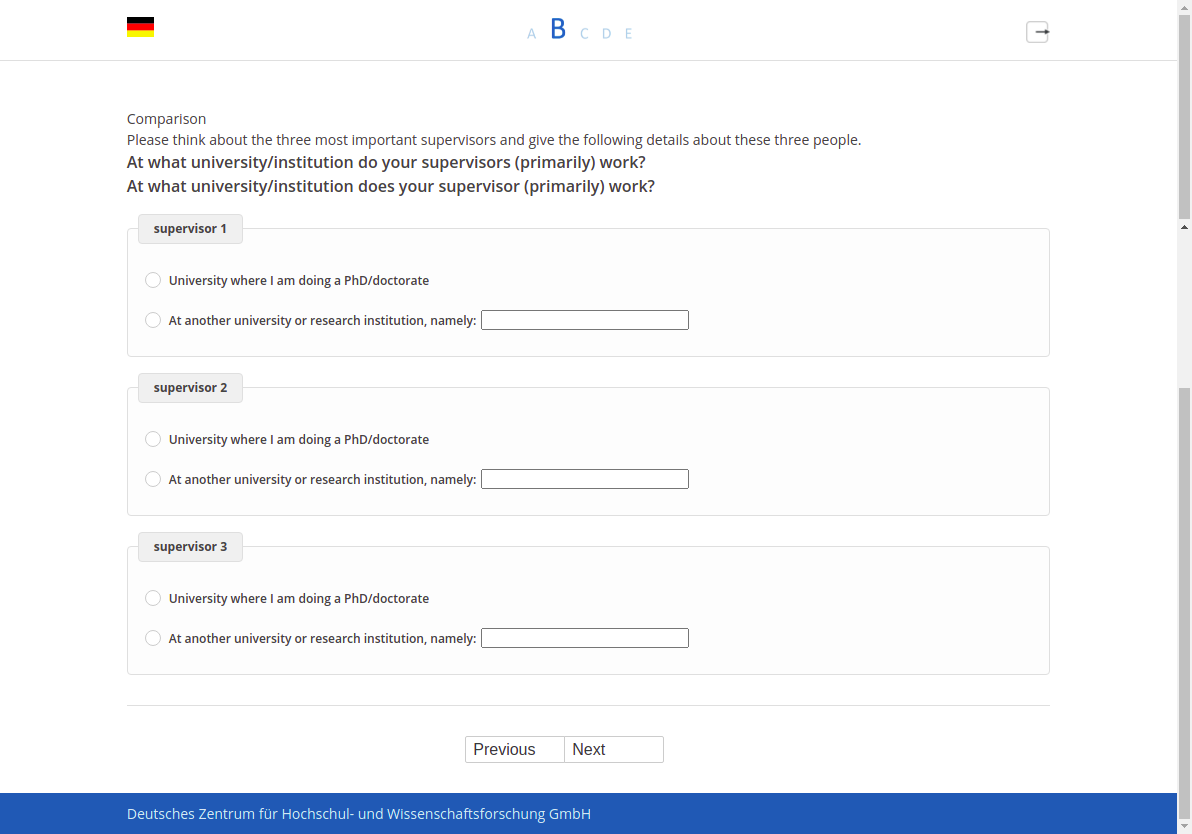
Task: Click 'University where I am doing a PhD/doctorate' label, supervisor 3
Action: pyautogui.click(x=299, y=598)
